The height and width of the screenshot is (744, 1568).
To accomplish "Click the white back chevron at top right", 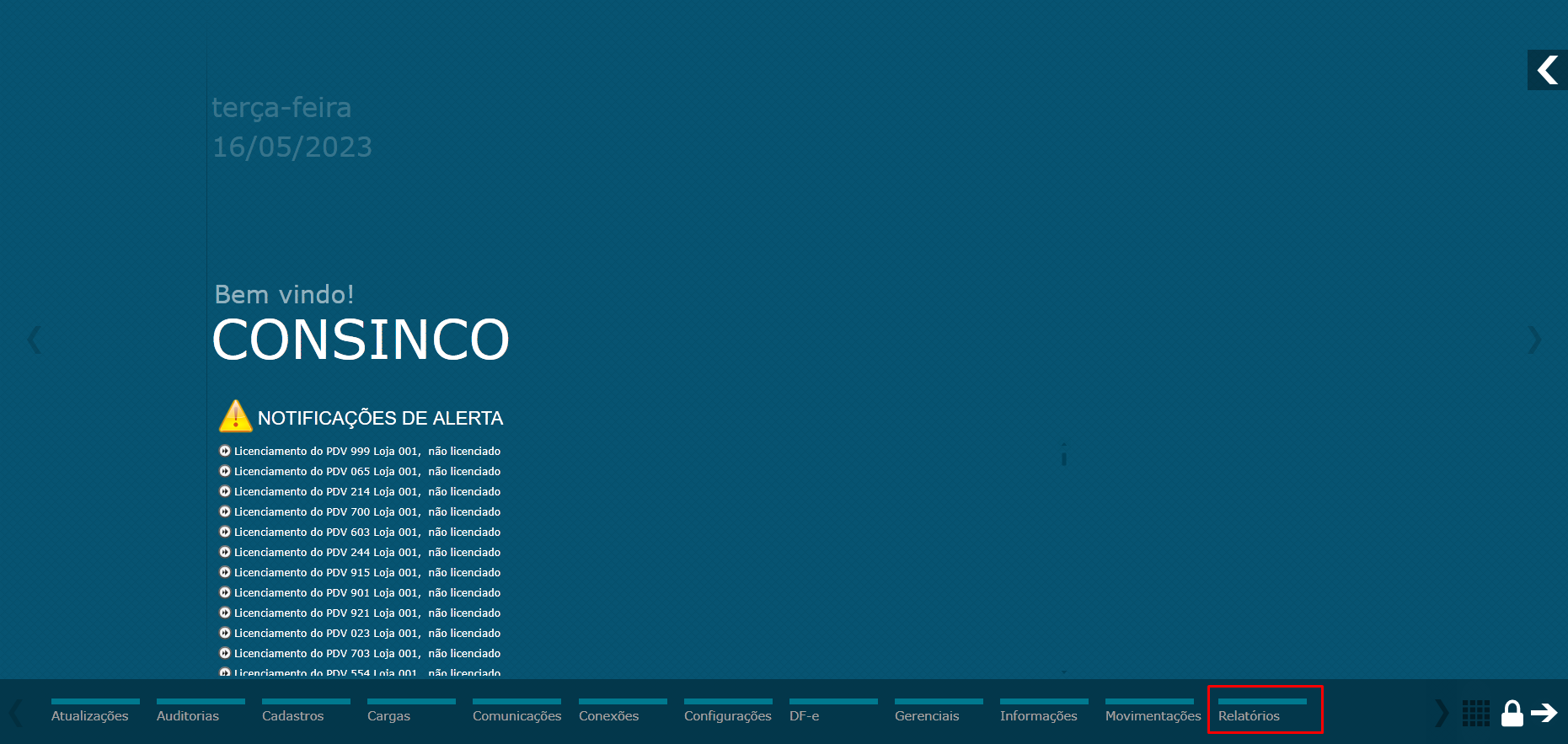I will tap(1547, 70).
